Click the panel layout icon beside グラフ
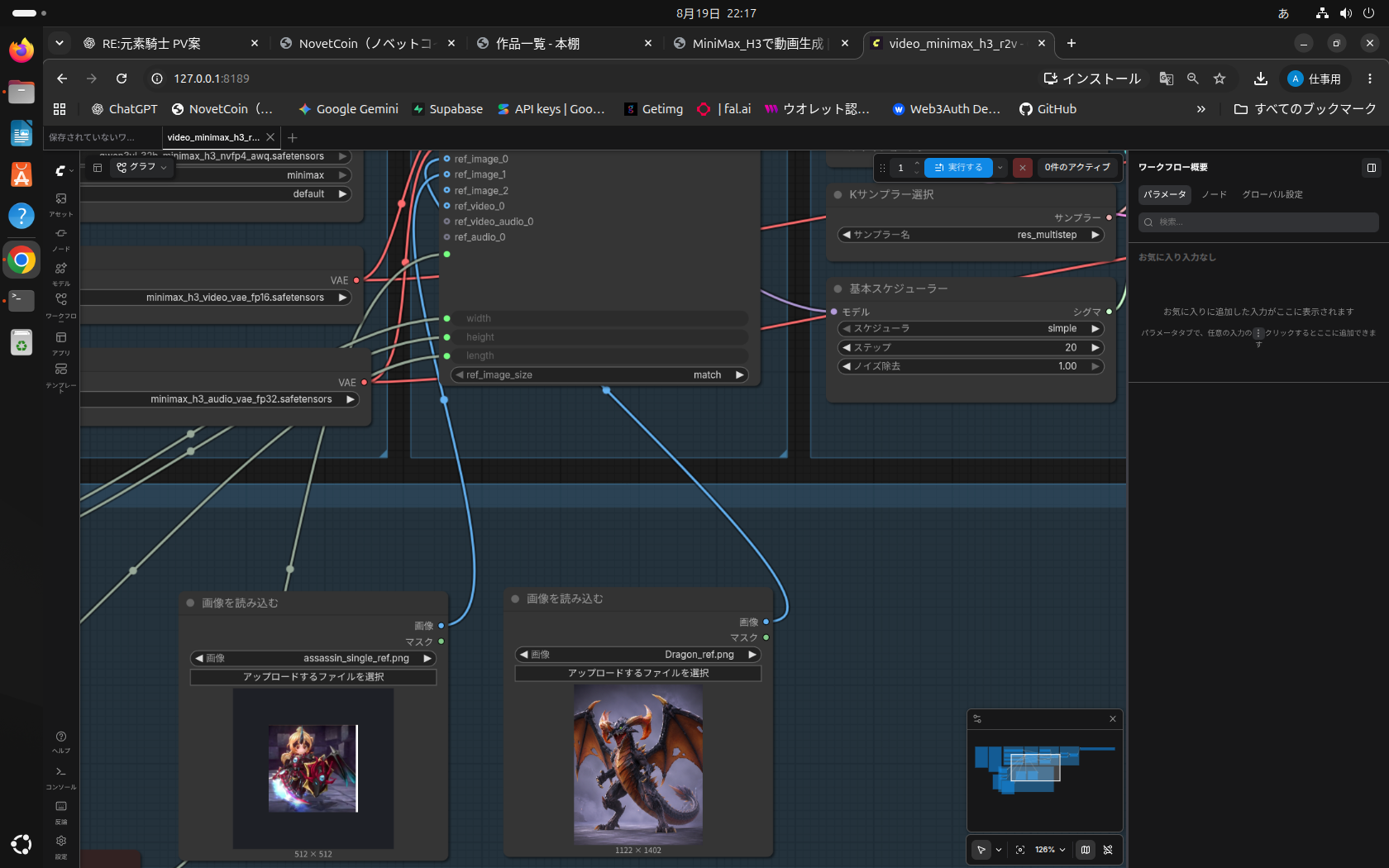 (x=98, y=167)
